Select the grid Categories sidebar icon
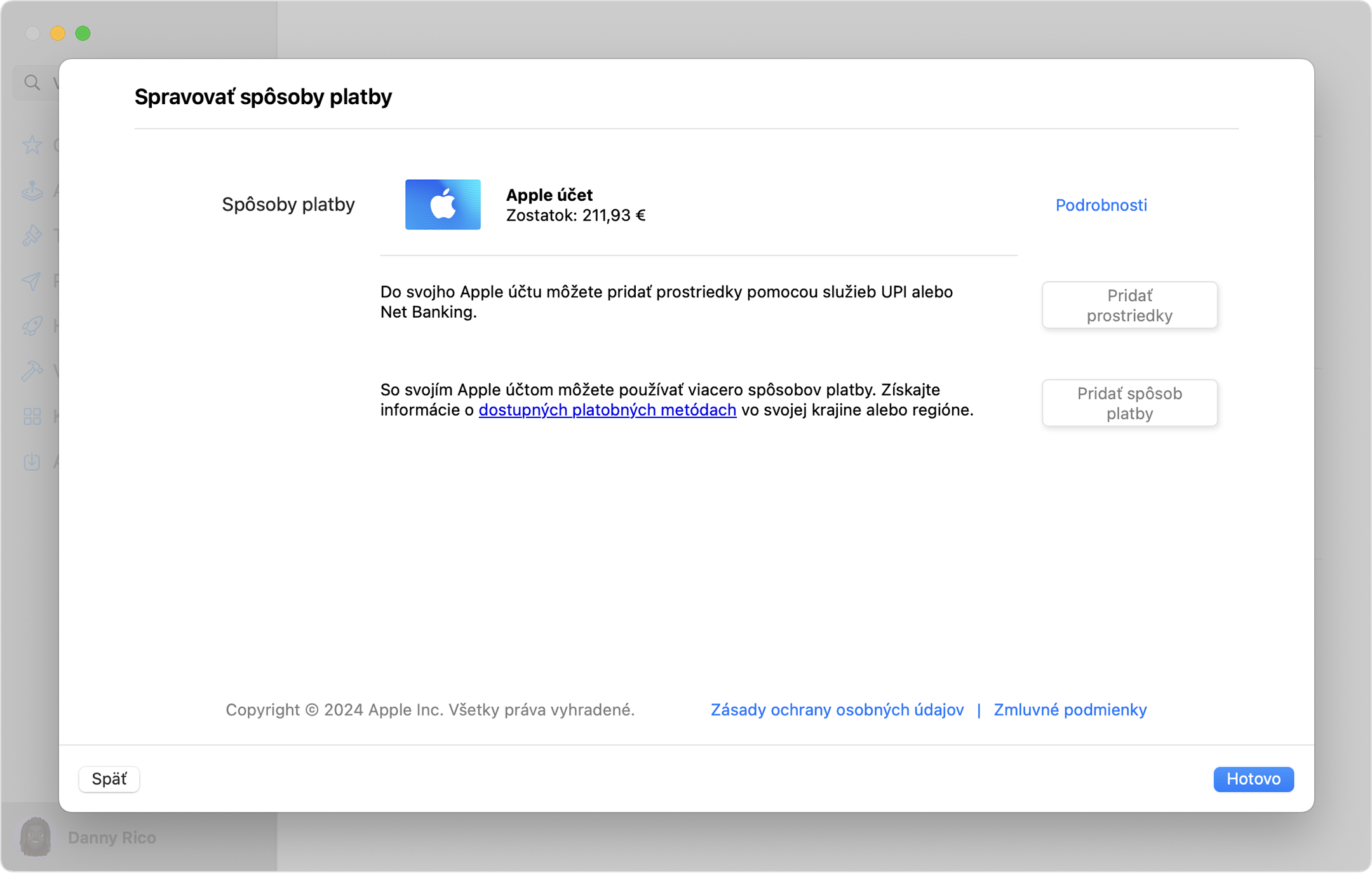Image resolution: width=1372 pixels, height=873 pixels. click(32, 416)
